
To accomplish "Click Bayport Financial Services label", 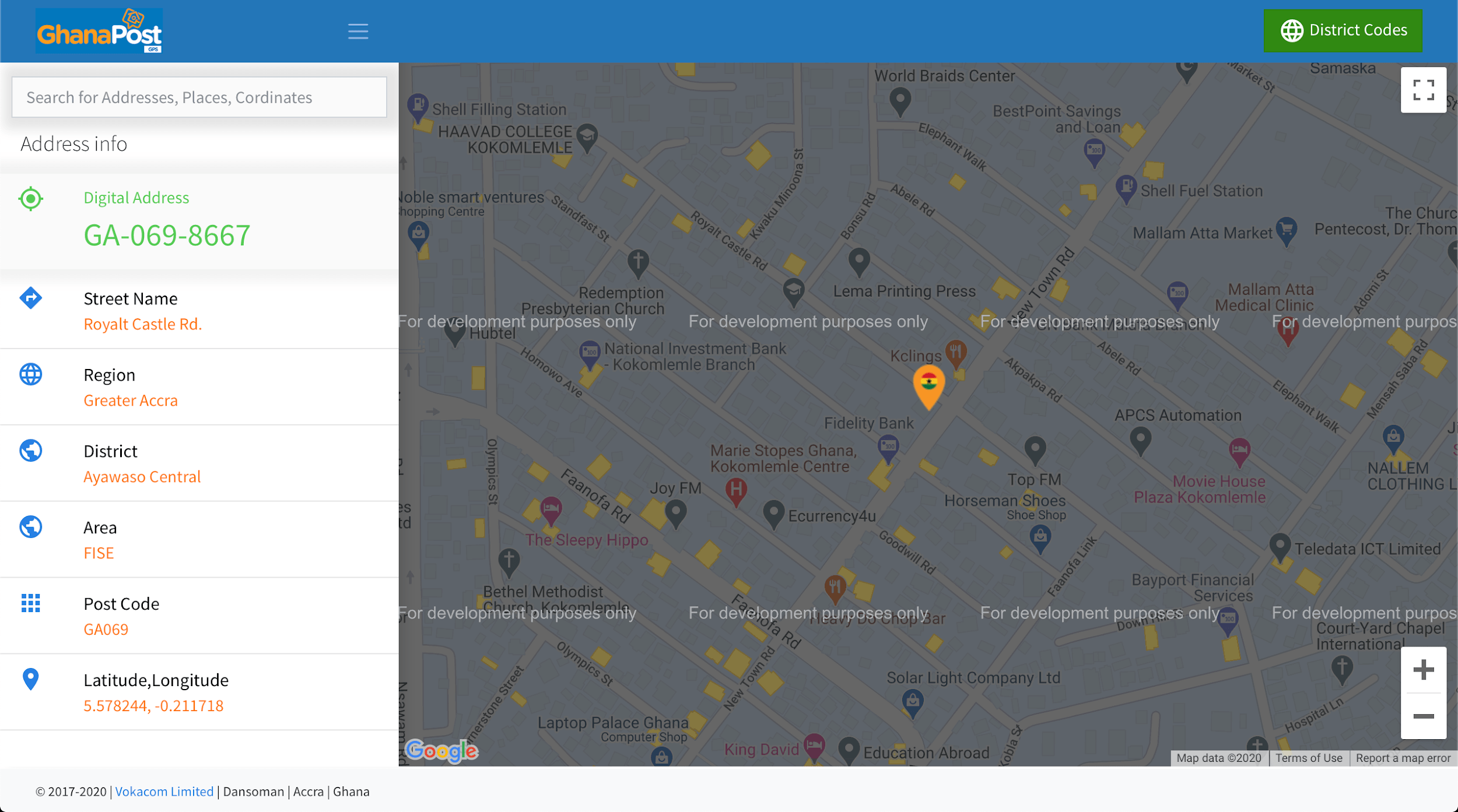I will [1193, 588].
